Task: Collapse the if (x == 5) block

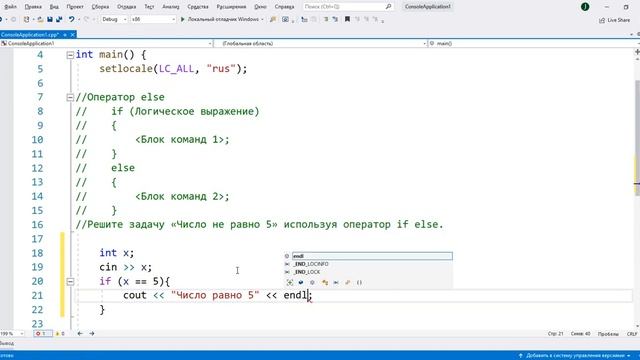Action: click(70, 281)
